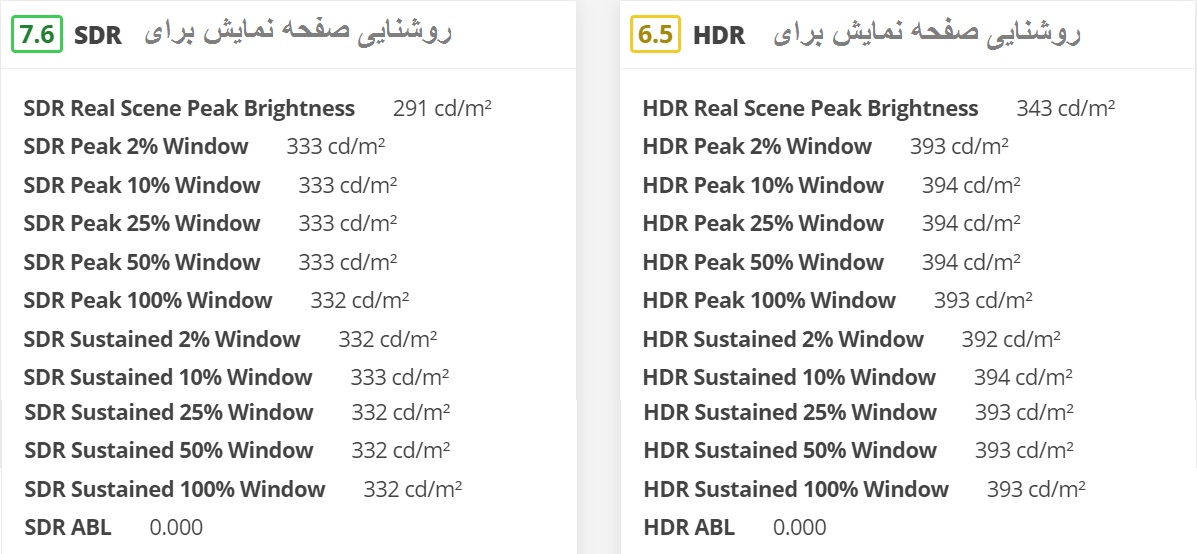Select the SDR ABL label
This screenshot has height=554, width=1197.
(67, 527)
